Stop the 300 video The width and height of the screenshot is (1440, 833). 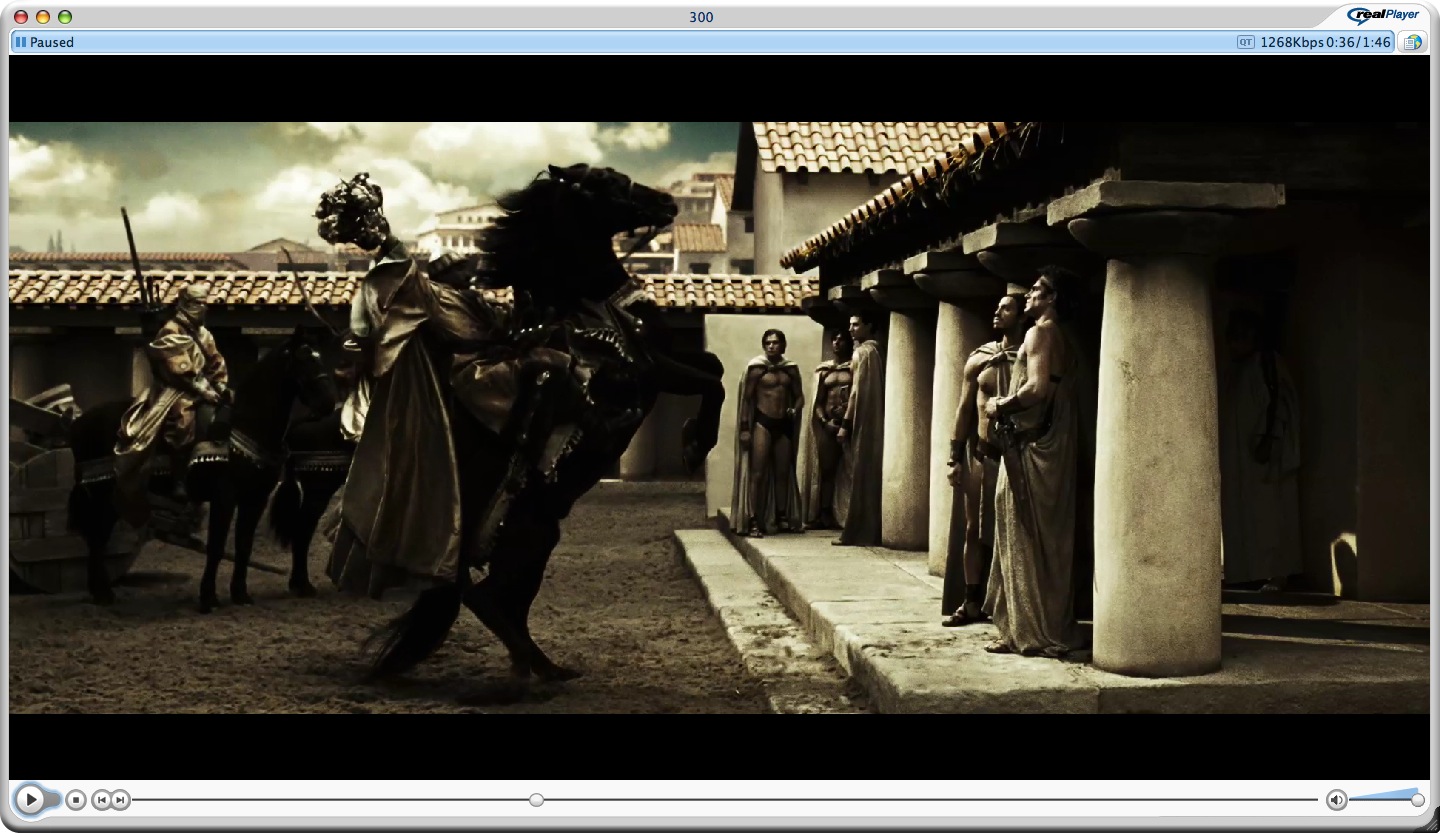point(76,800)
